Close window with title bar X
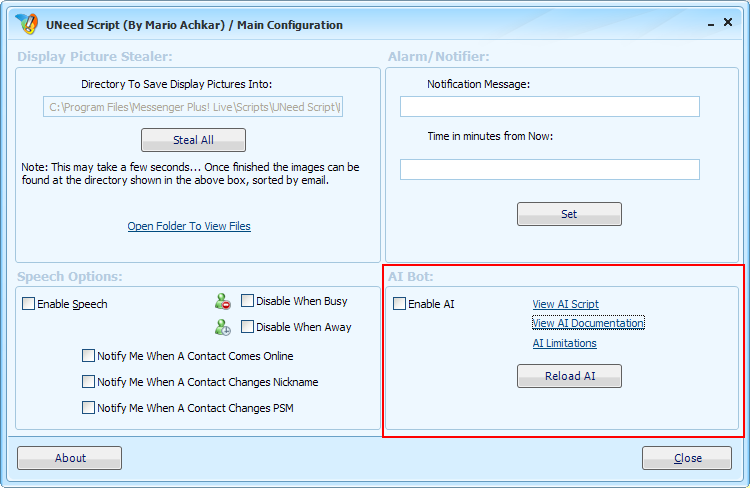This screenshot has height=488, width=750. (x=728, y=22)
